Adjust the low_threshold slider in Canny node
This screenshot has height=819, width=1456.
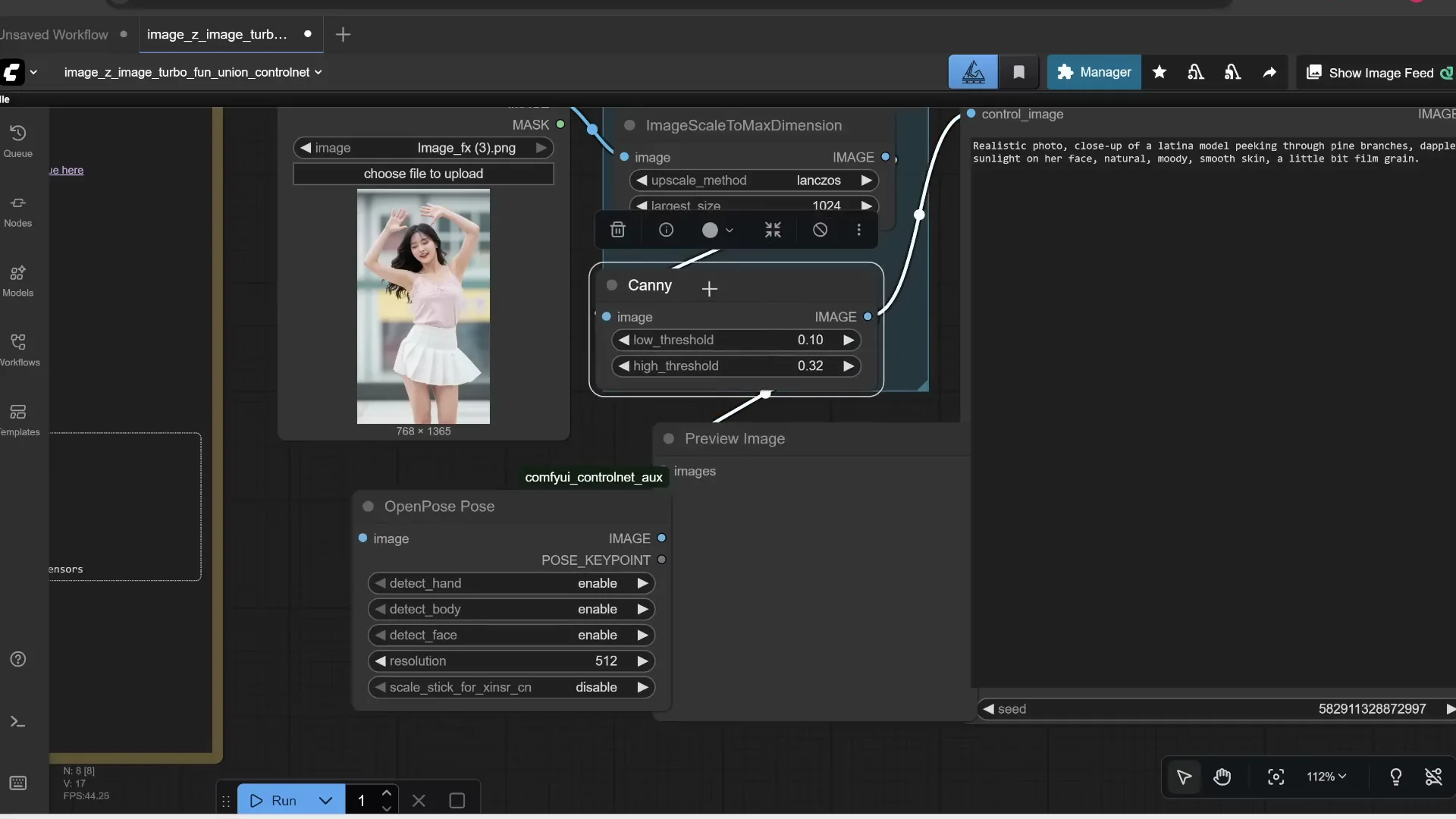pos(736,340)
